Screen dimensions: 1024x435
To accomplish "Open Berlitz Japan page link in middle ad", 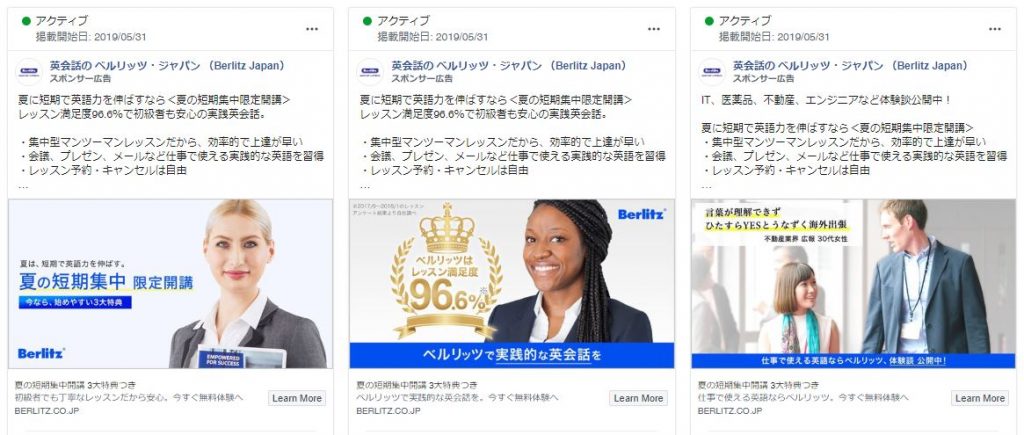I will pos(509,66).
